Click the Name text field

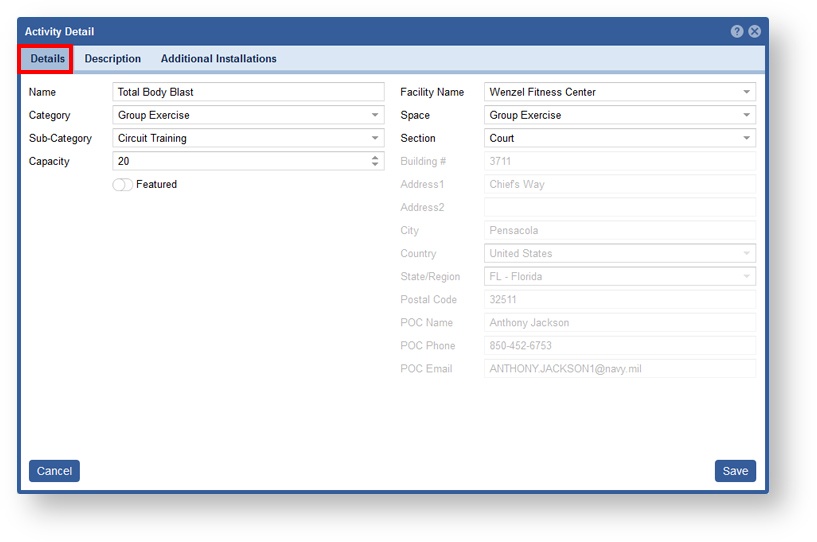point(247,92)
